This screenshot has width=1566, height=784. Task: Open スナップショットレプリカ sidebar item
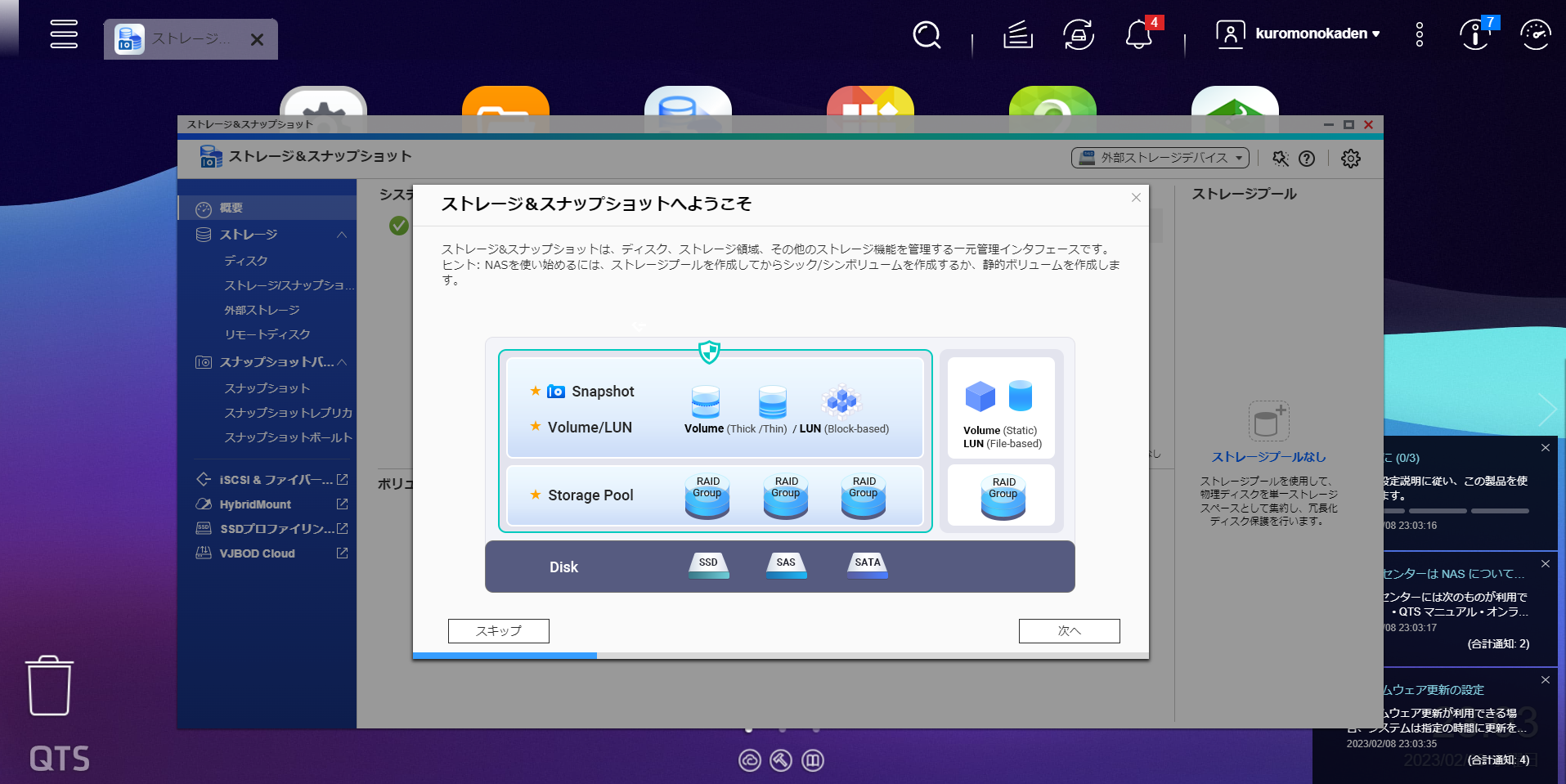coord(289,413)
